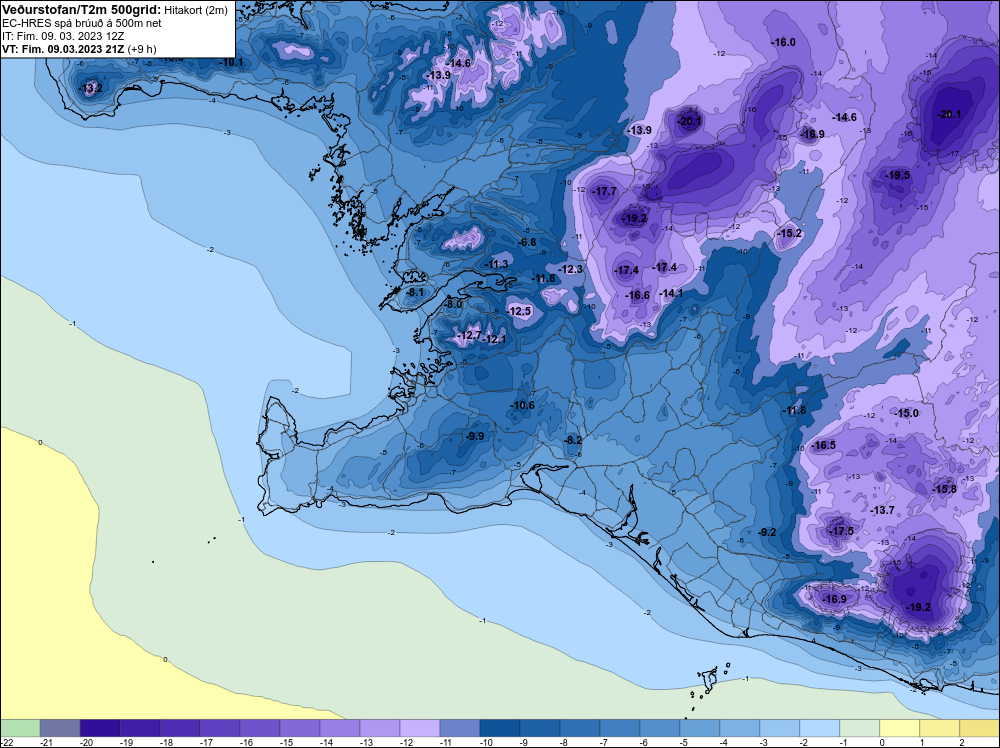Pick the dark blue legend swatch between -10 and -9

[x=499, y=728]
